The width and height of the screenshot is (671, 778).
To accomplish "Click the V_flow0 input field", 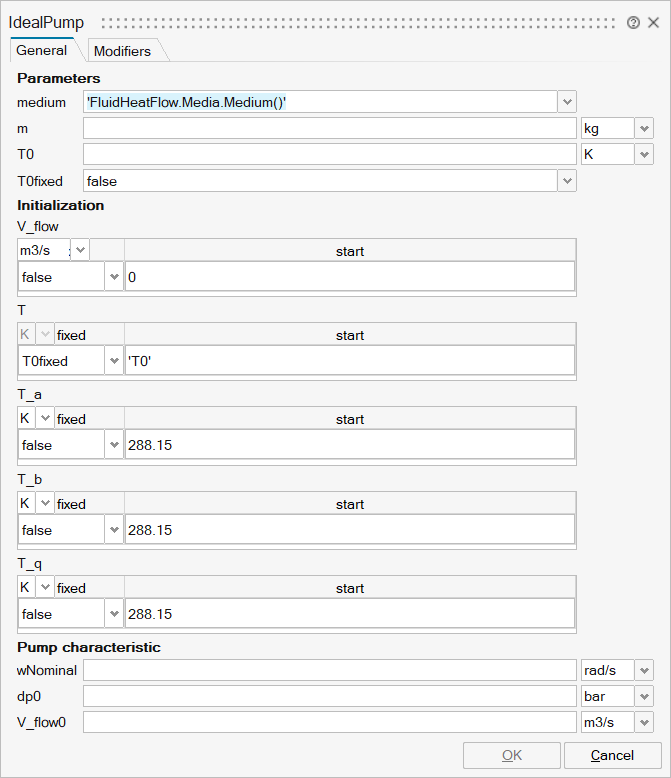I will point(330,722).
